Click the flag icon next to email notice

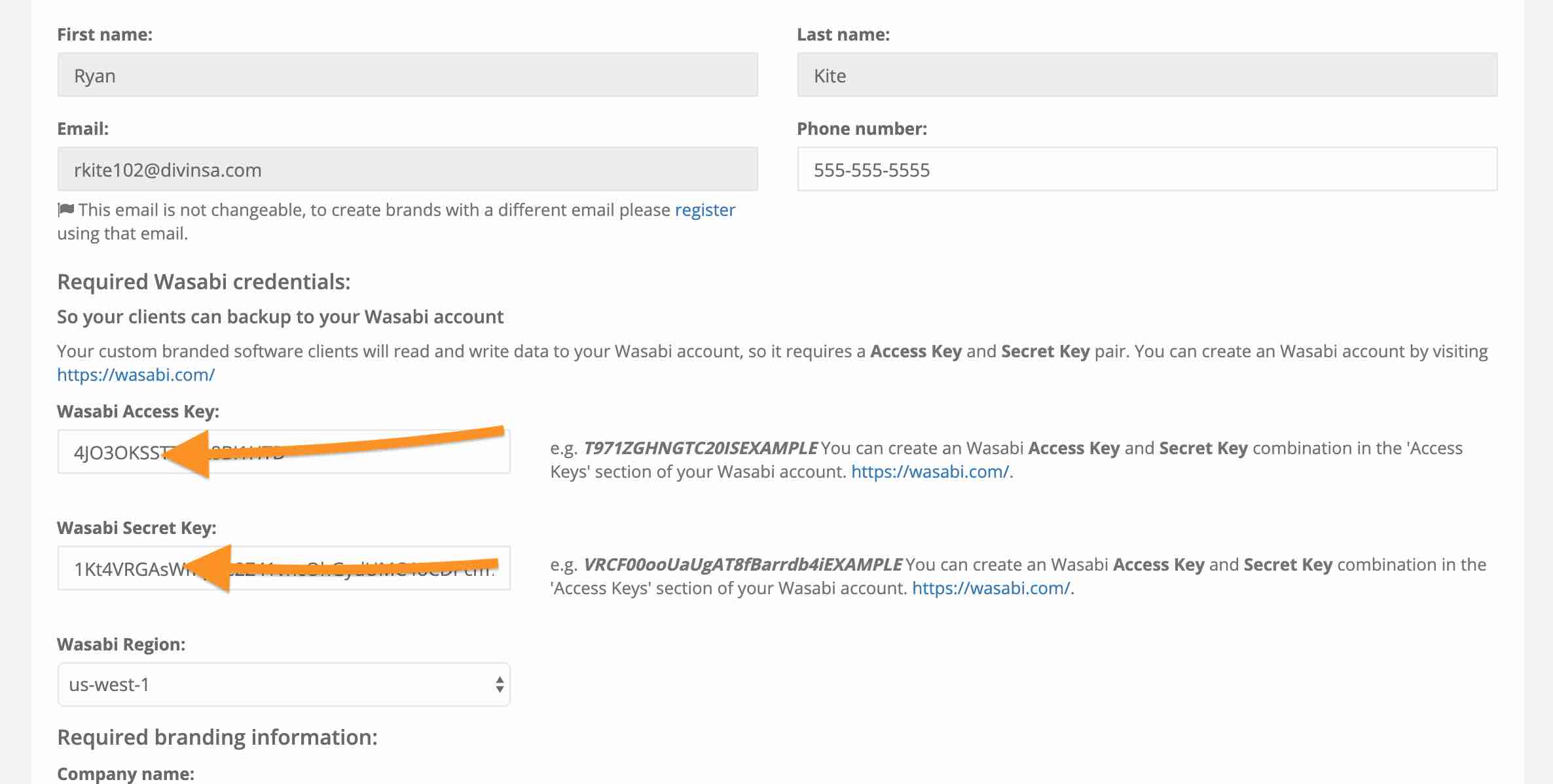pos(66,210)
